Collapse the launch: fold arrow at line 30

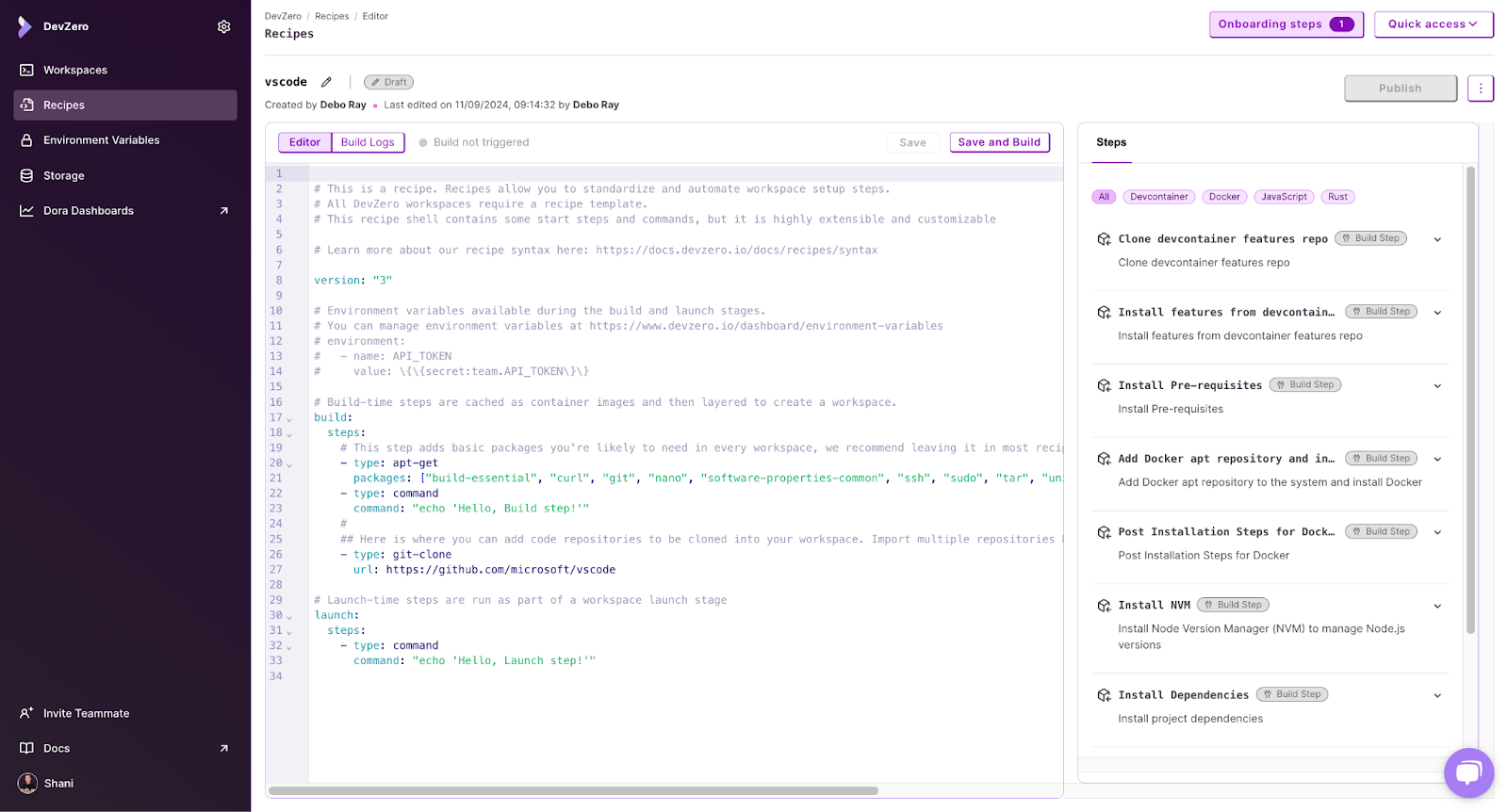pos(289,616)
